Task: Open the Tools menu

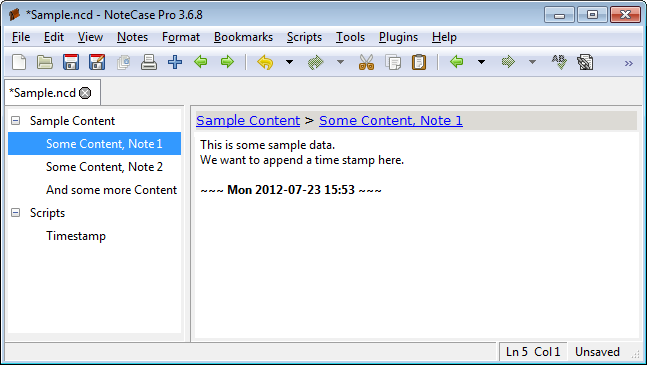Action: 350,37
